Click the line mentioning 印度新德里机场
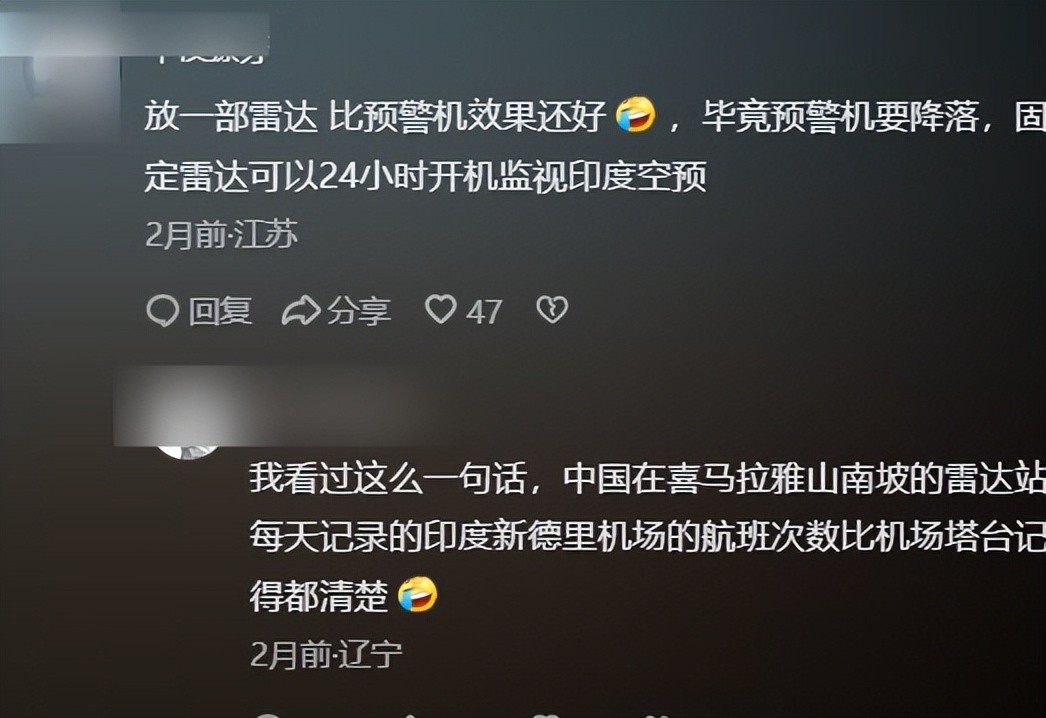The image size is (1046, 718). [648, 537]
